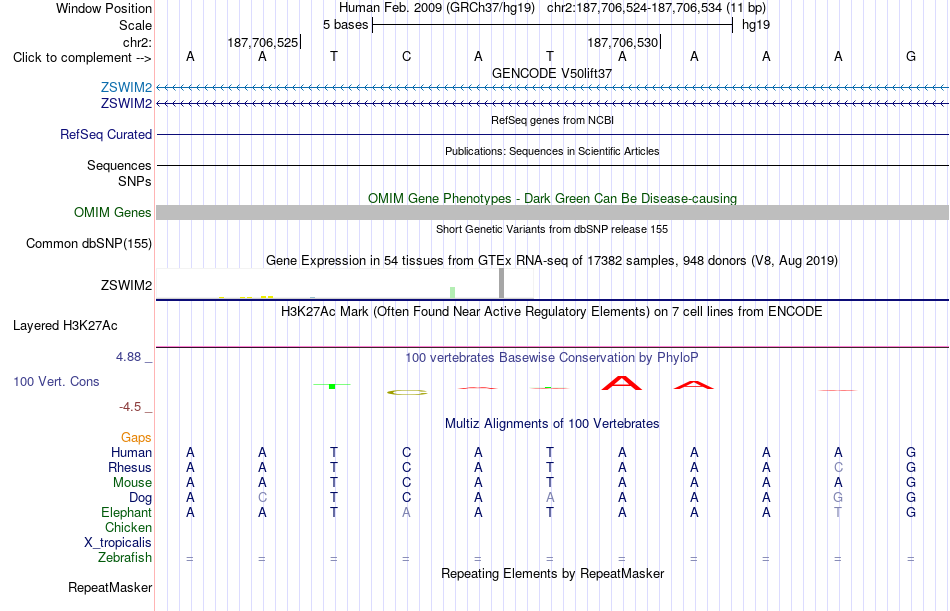Click the faded G in Dog row
The width and height of the screenshot is (950, 611).
click(838, 498)
